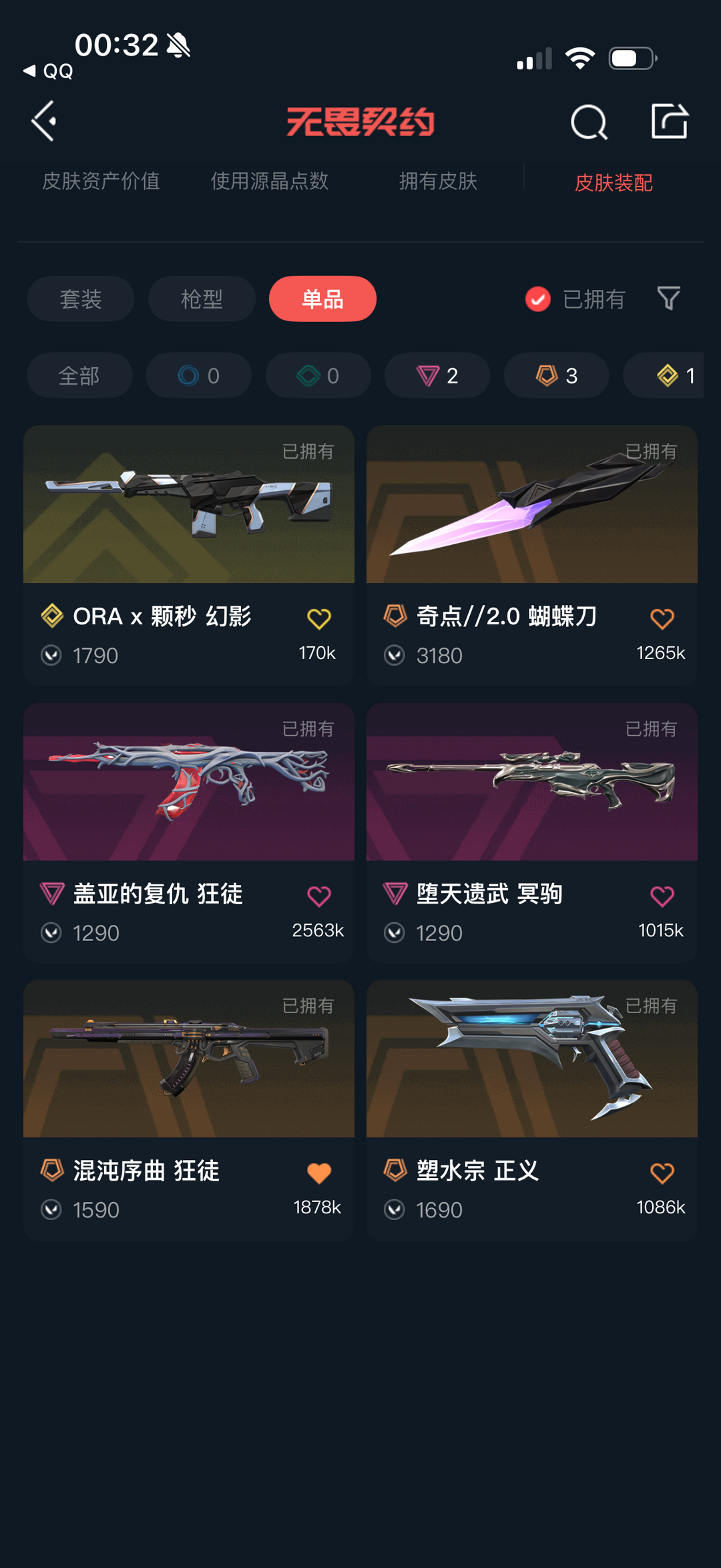Open the 塑水宗 正义 pistol thumbnail

coord(532,1058)
